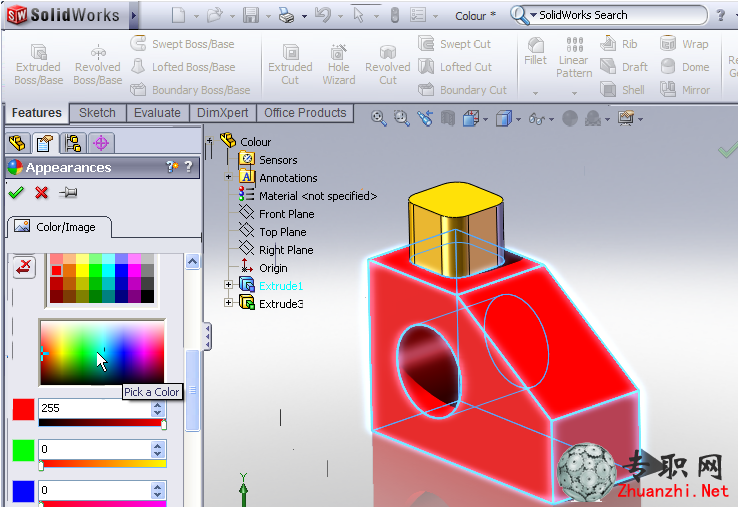The width and height of the screenshot is (738, 507).
Task: Expand the Extrude3 feature node
Action: [228, 303]
